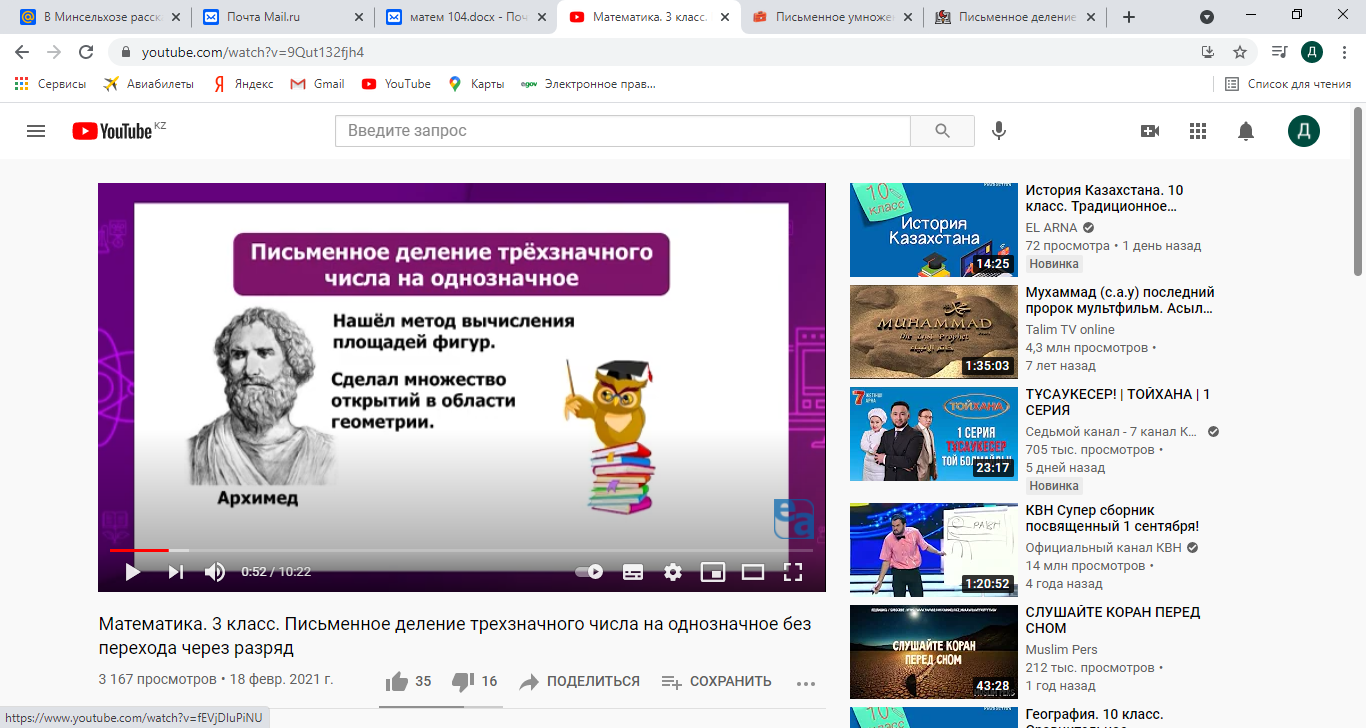Open the account avatar in YouTube header
Viewport: 1366px width, 728px height.
(1303, 131)
